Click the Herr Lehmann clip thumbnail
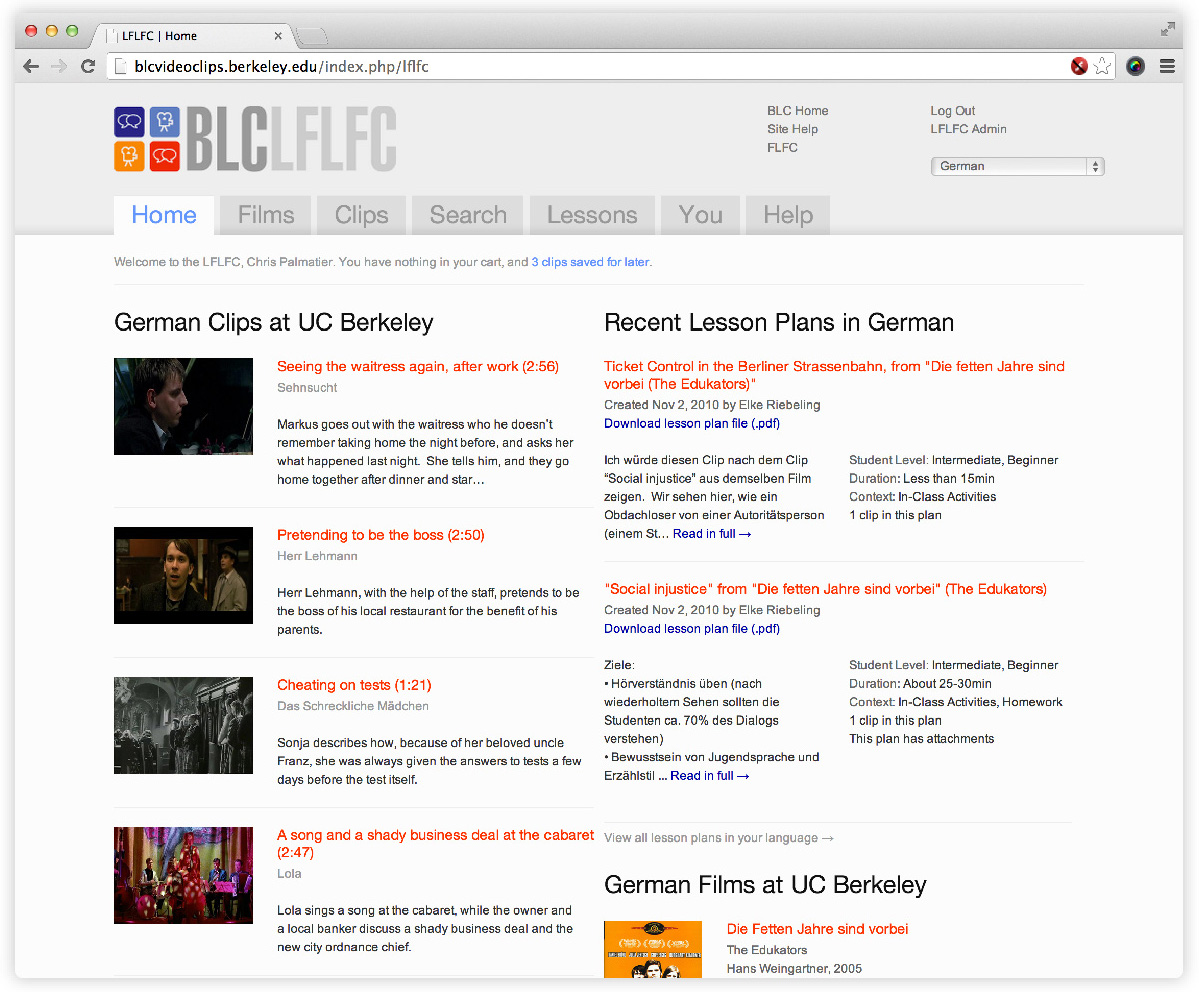The height and width of the screenshot is (992, 1199). (184, 575)
